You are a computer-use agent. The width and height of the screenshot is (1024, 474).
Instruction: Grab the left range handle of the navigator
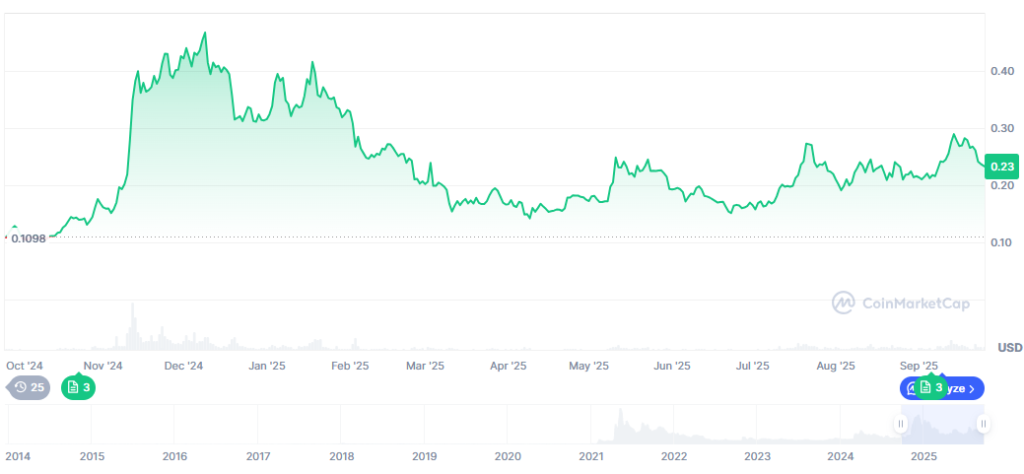[x=901, y=425]
